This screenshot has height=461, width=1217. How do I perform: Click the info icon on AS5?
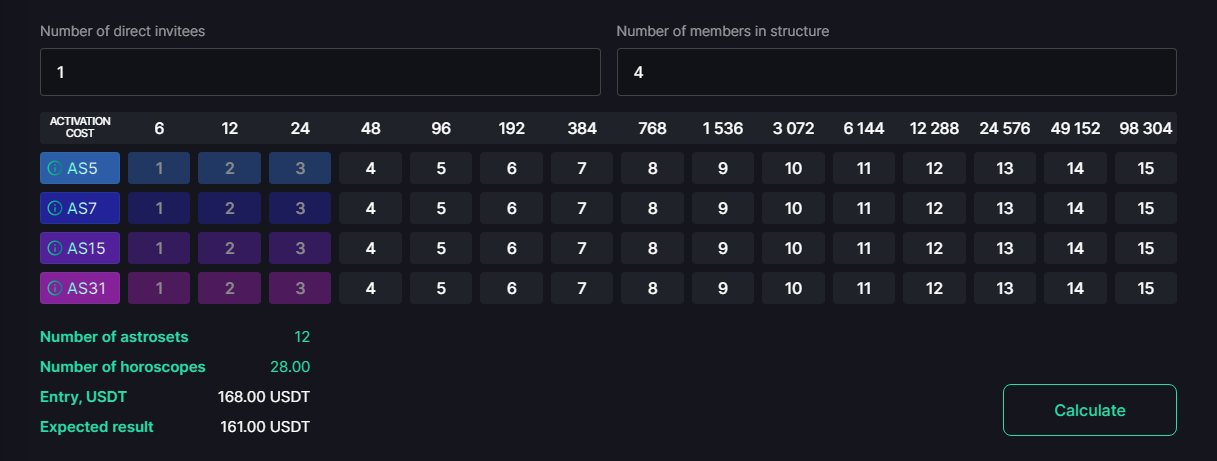click(55, 168)
